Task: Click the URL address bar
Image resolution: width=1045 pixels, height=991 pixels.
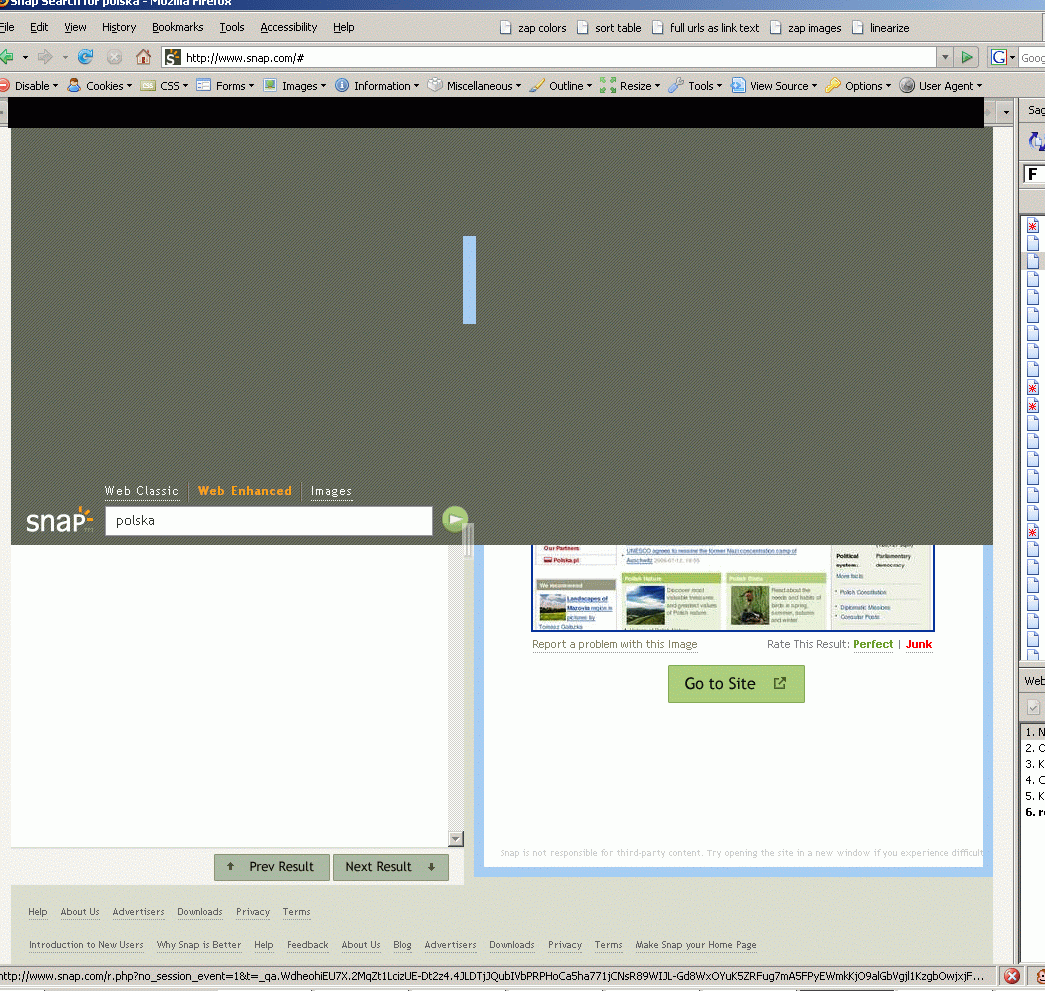Action: click(550, 58)
